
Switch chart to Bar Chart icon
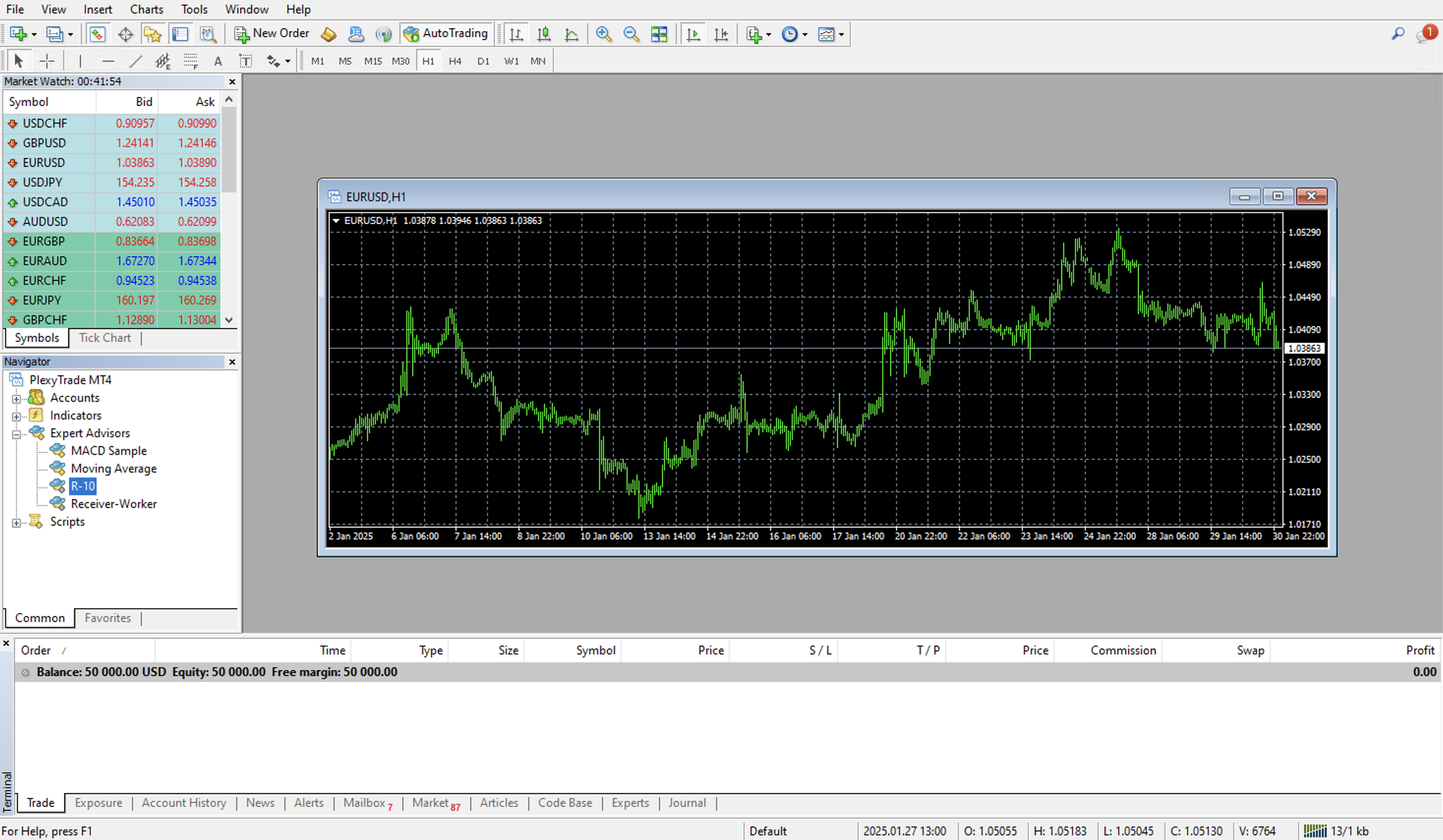tap(516, 34)
